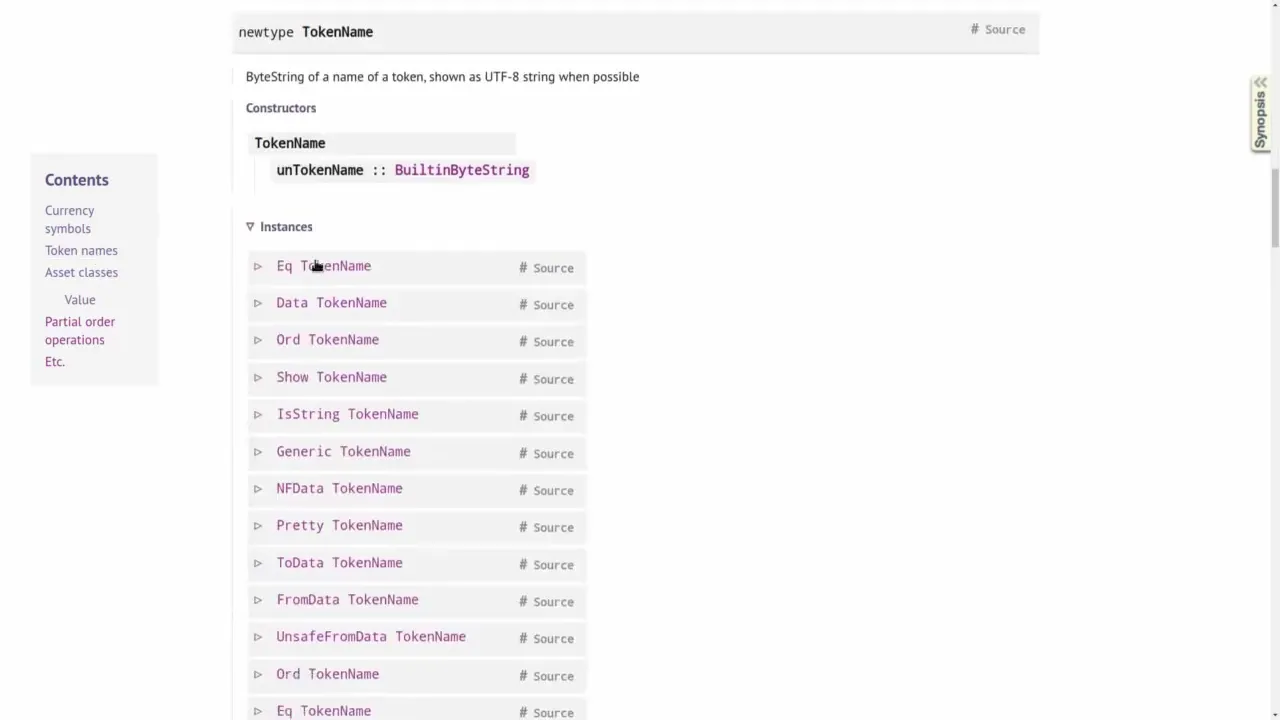View Source for newtype TokenName declaration
Image resolution: width=1280 pixels, height=720 pixels.
pos(1004,29)
